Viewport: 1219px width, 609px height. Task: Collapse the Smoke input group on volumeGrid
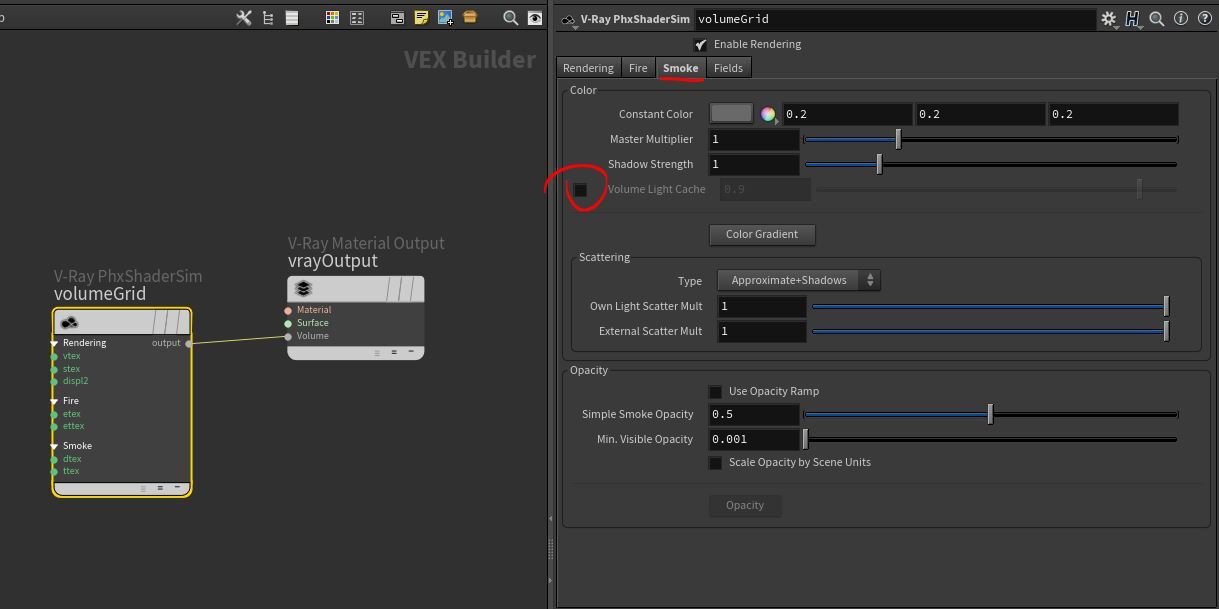(x=54, y=446)
